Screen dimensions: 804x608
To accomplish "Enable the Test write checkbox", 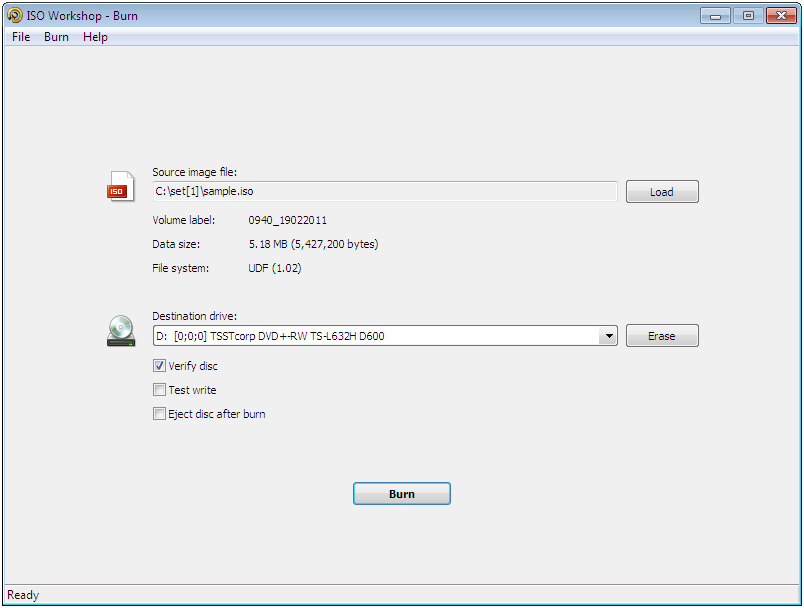I will coord(159,390).
